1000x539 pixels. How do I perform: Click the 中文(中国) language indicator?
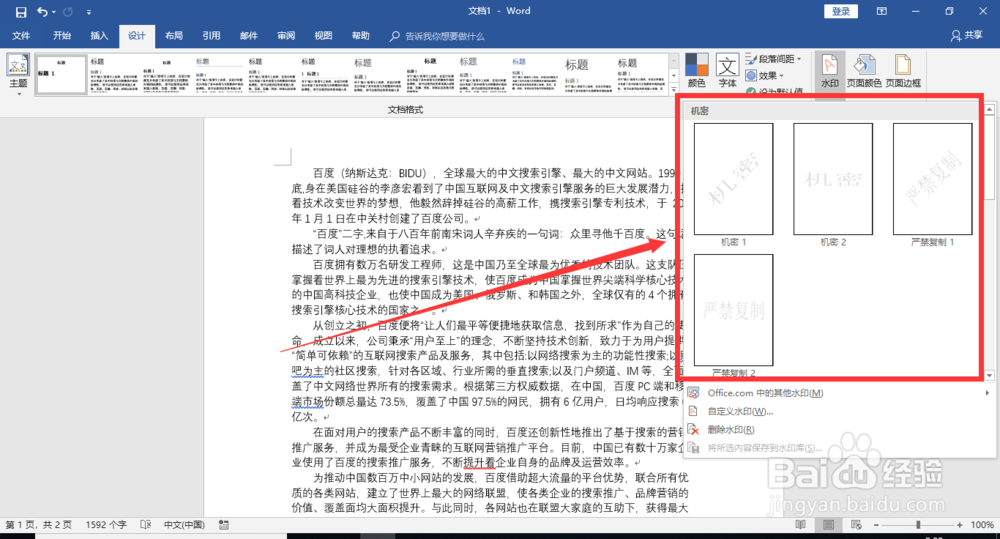[184, 525]
